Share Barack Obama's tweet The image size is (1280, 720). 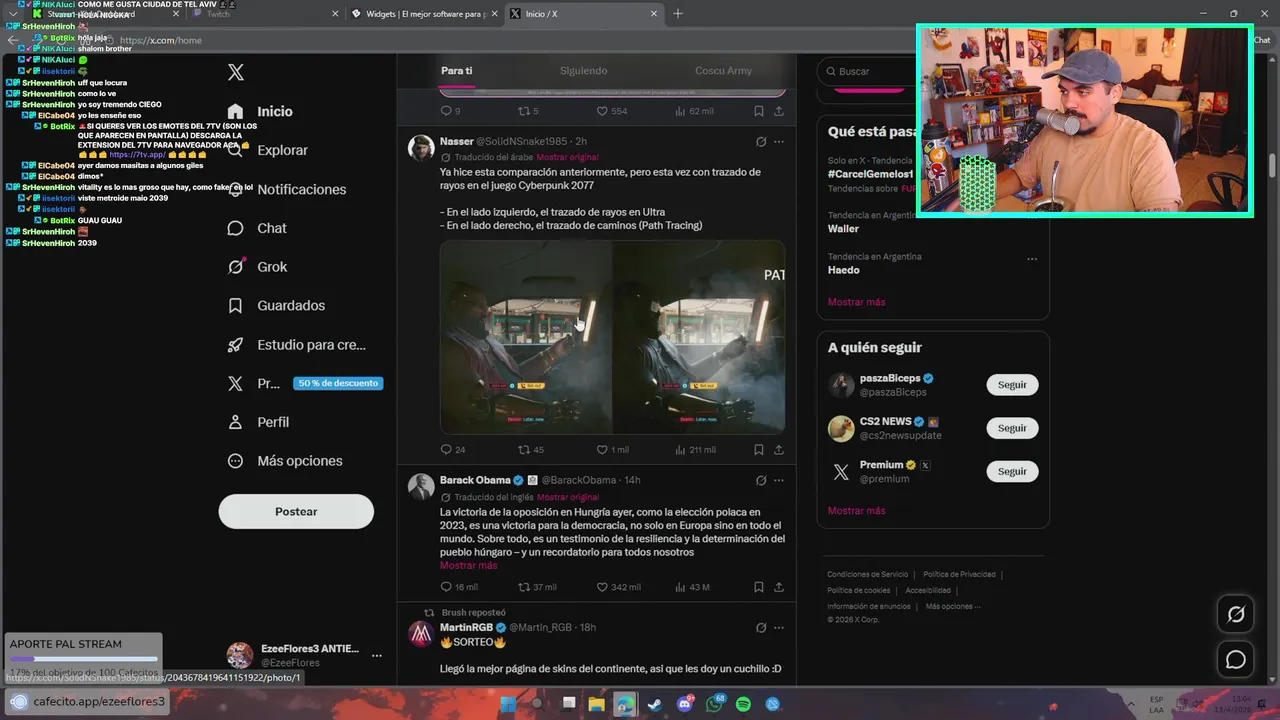[779, 587]
